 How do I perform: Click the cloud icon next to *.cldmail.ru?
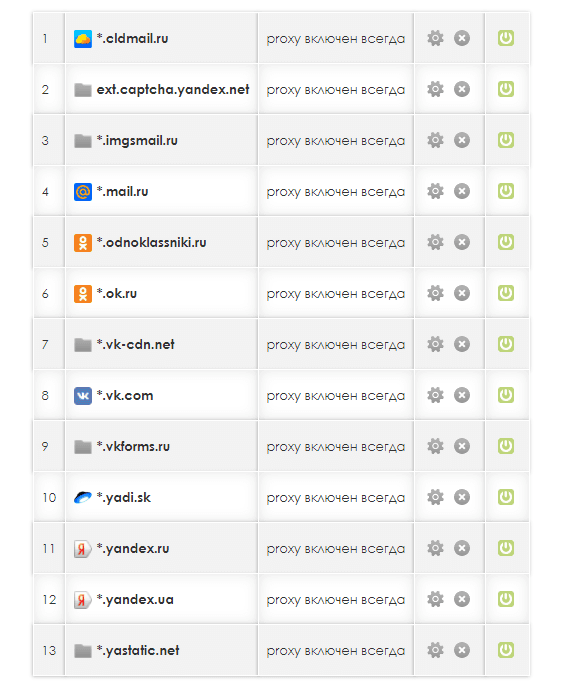(83, 39)
